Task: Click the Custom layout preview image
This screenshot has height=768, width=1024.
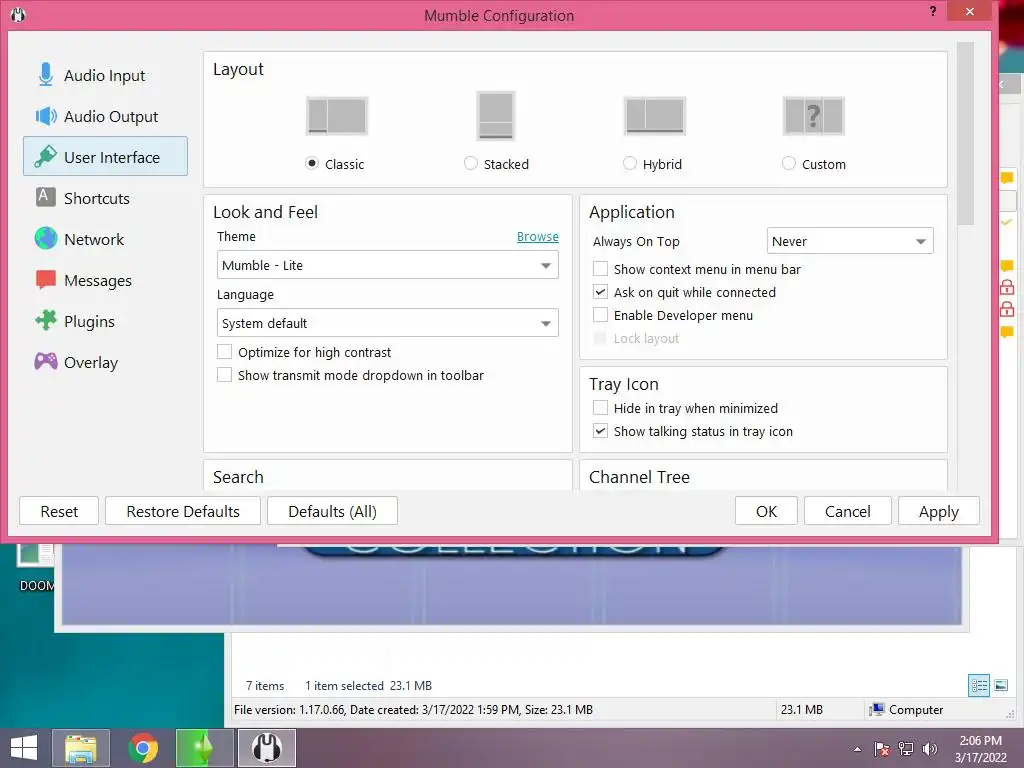Action: click(814, 116)
